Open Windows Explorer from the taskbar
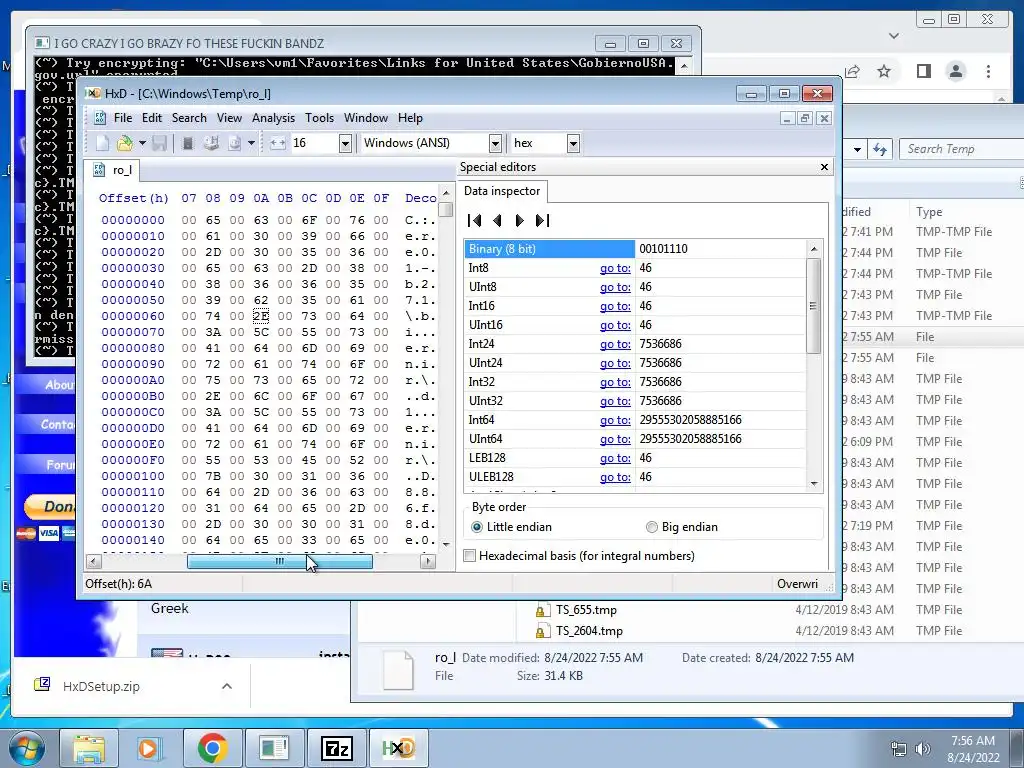The height and width of the screenshot is (768, 1024). pyautogui.click(x=89, y=748)
